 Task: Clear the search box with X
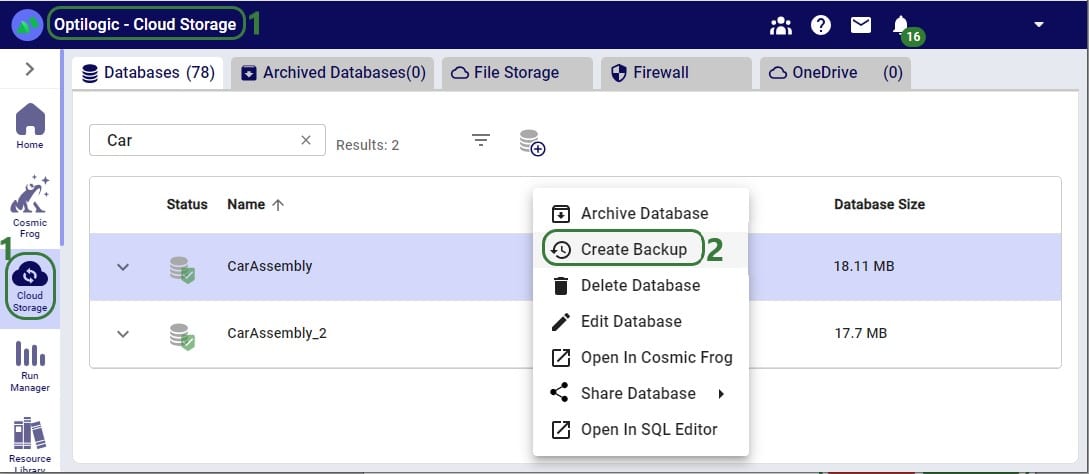pyautogui.click(x=306, y=140)
